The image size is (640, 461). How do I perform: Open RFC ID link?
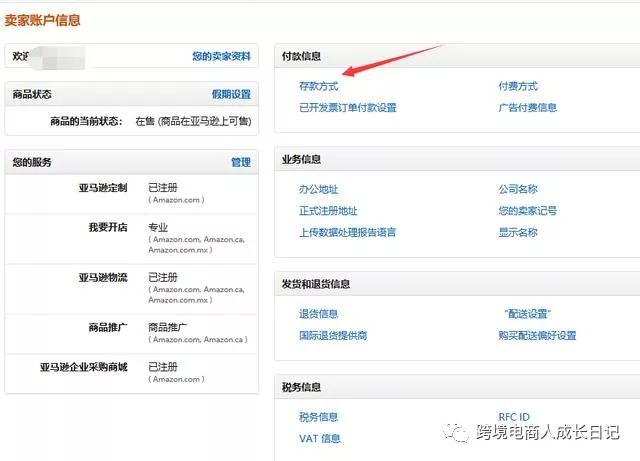point(514,417)
